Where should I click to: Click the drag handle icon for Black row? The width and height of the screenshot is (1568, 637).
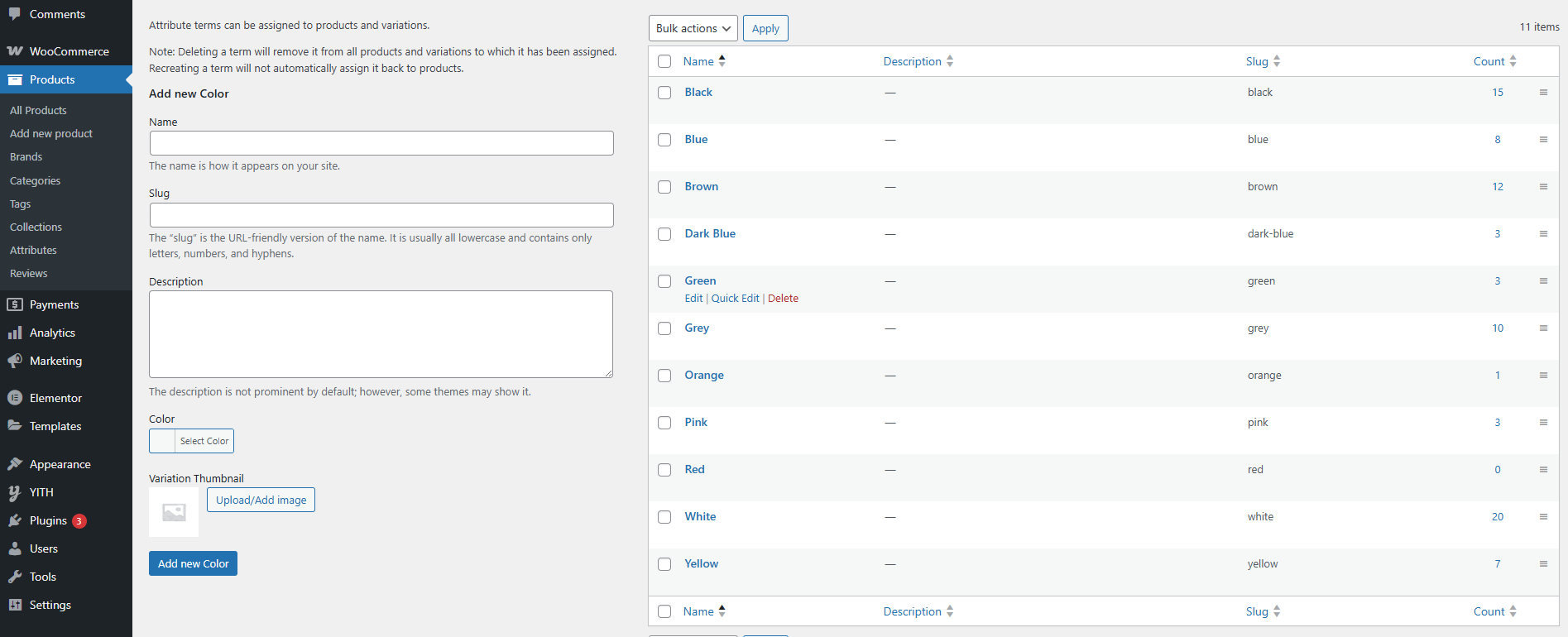pyautogui.click(x=1543, y=93)
